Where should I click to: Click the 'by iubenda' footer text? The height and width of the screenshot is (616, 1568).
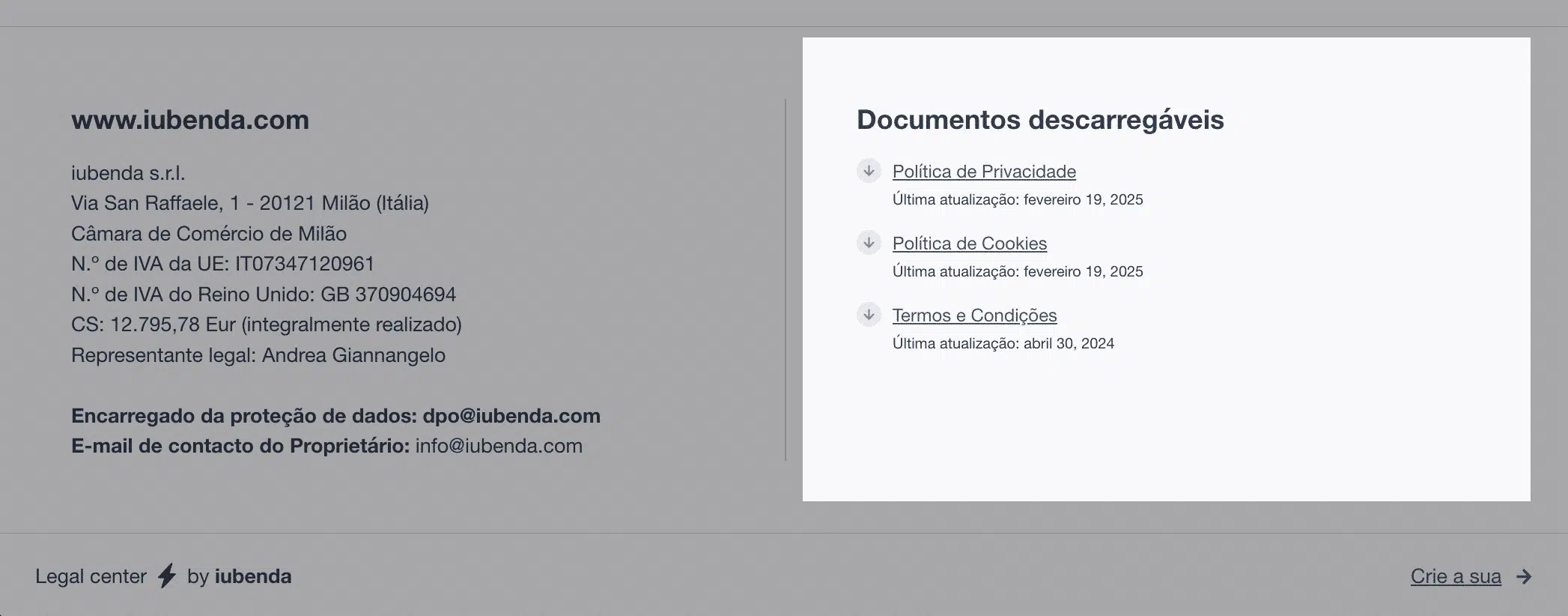pos(239,576)
